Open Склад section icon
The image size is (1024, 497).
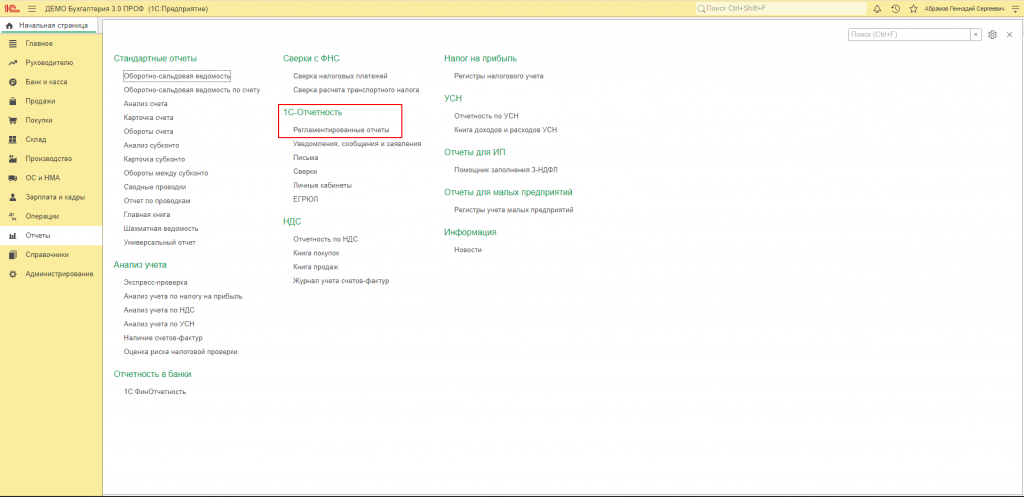12,139
